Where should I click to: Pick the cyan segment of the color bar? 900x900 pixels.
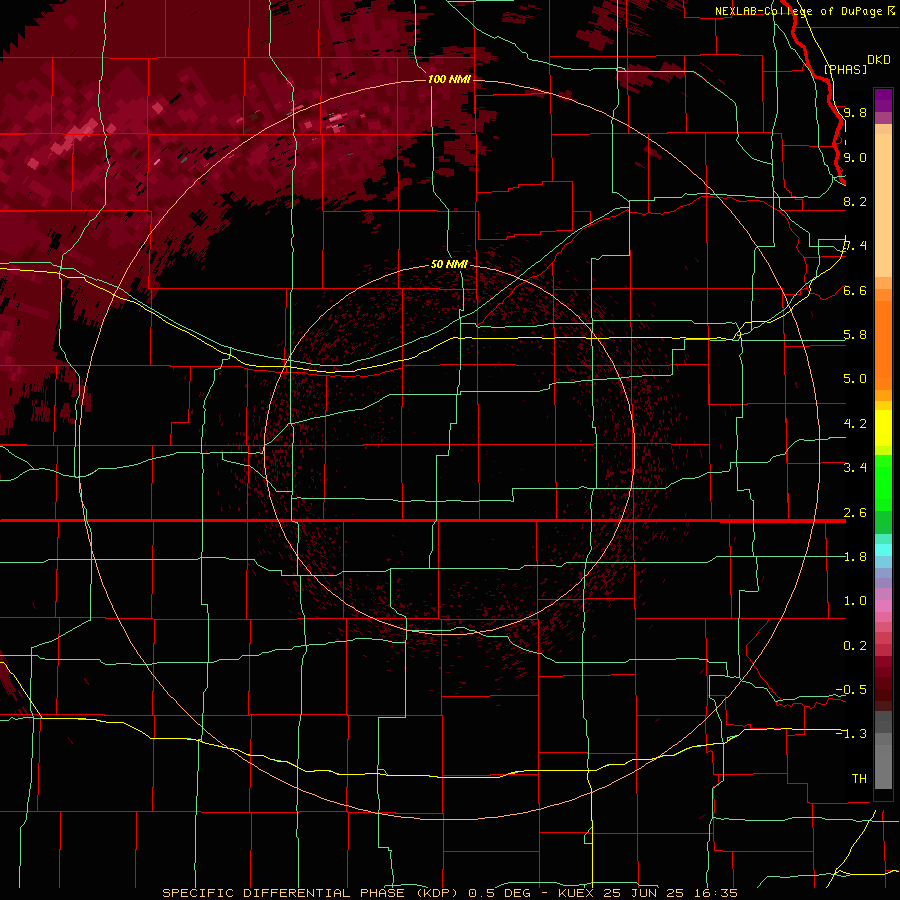883,550
